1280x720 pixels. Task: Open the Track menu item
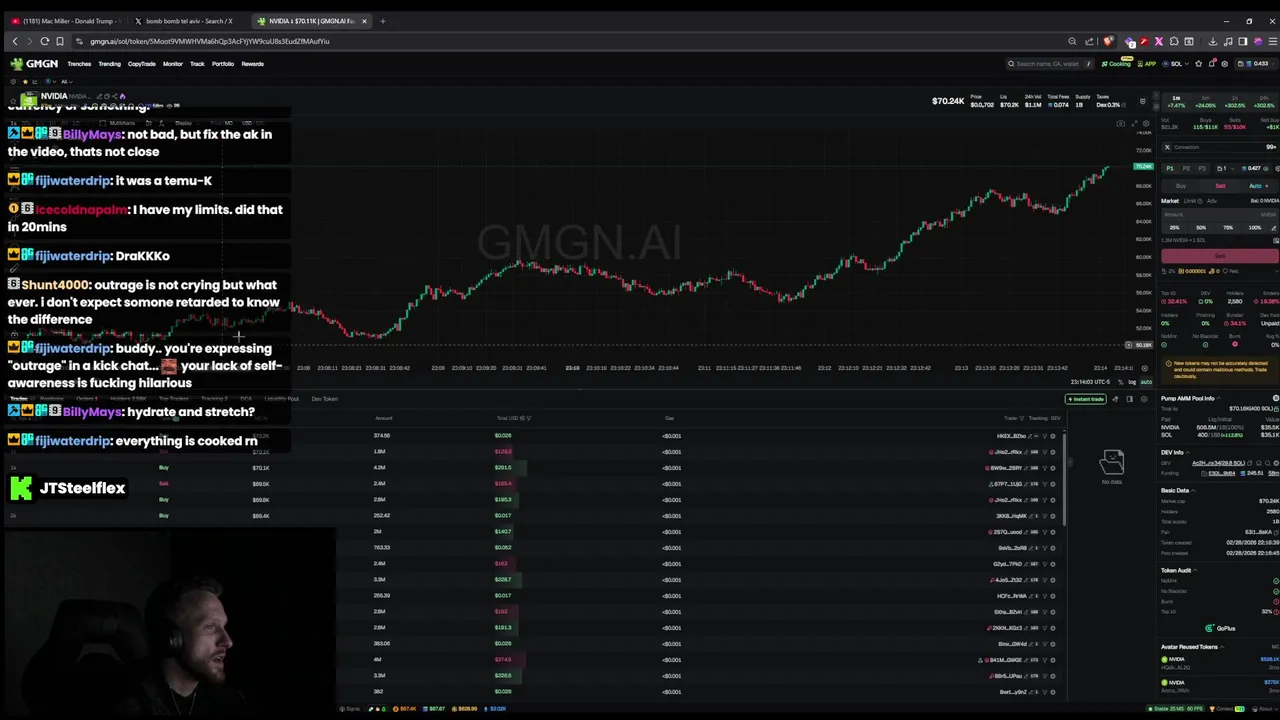pyautogui.click(x=197, y=64)
